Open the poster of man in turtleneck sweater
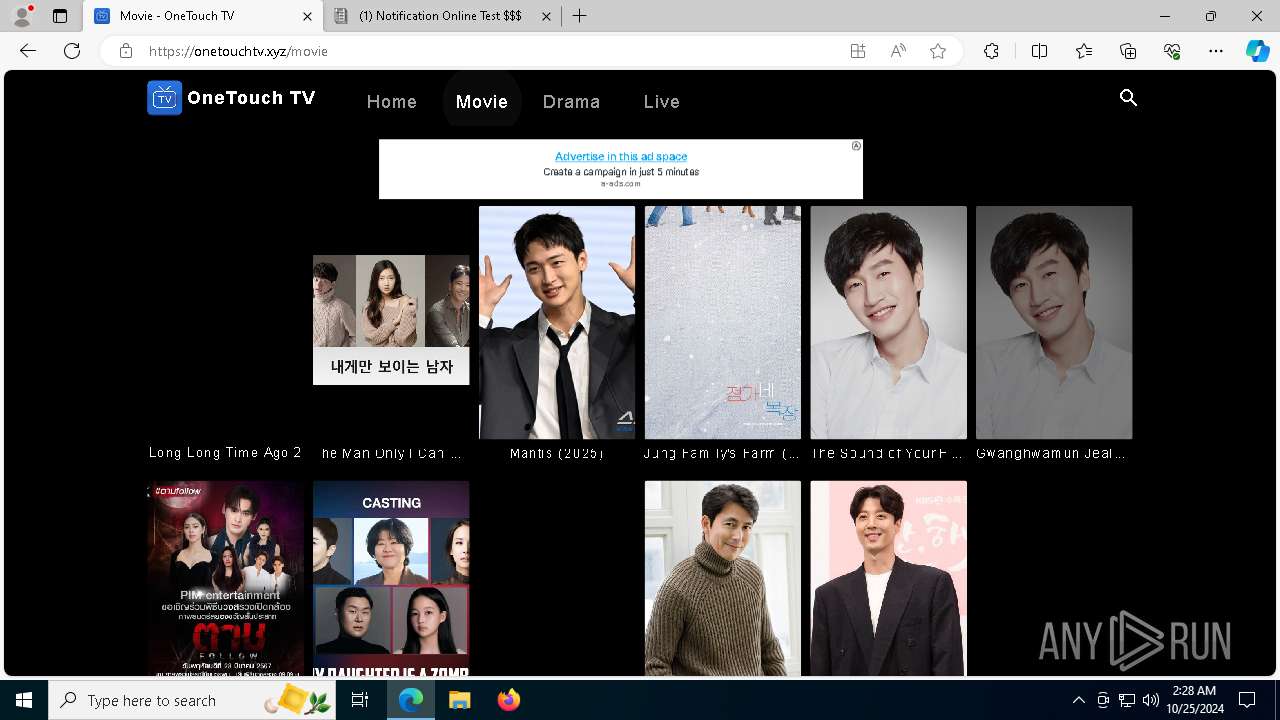1280x720 pixels. point(723,579)
